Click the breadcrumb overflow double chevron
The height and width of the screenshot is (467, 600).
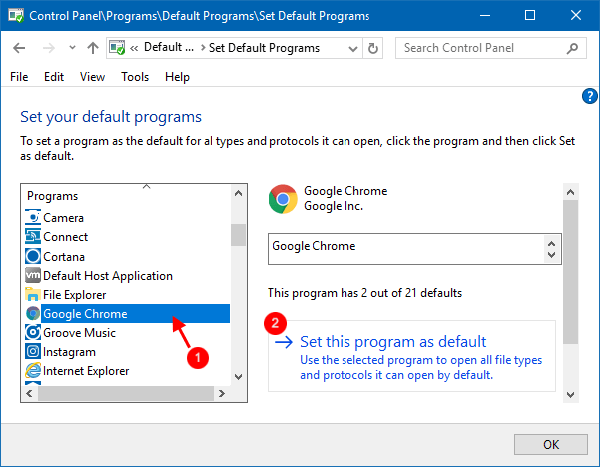[x=134, y=49]
